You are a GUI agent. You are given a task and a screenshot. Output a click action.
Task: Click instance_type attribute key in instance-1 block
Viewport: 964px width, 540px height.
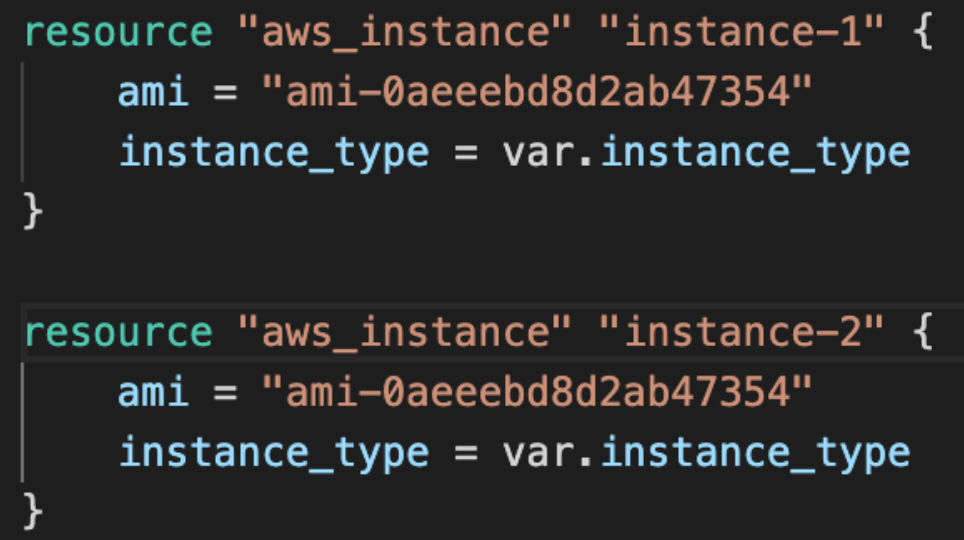(273, 153)
